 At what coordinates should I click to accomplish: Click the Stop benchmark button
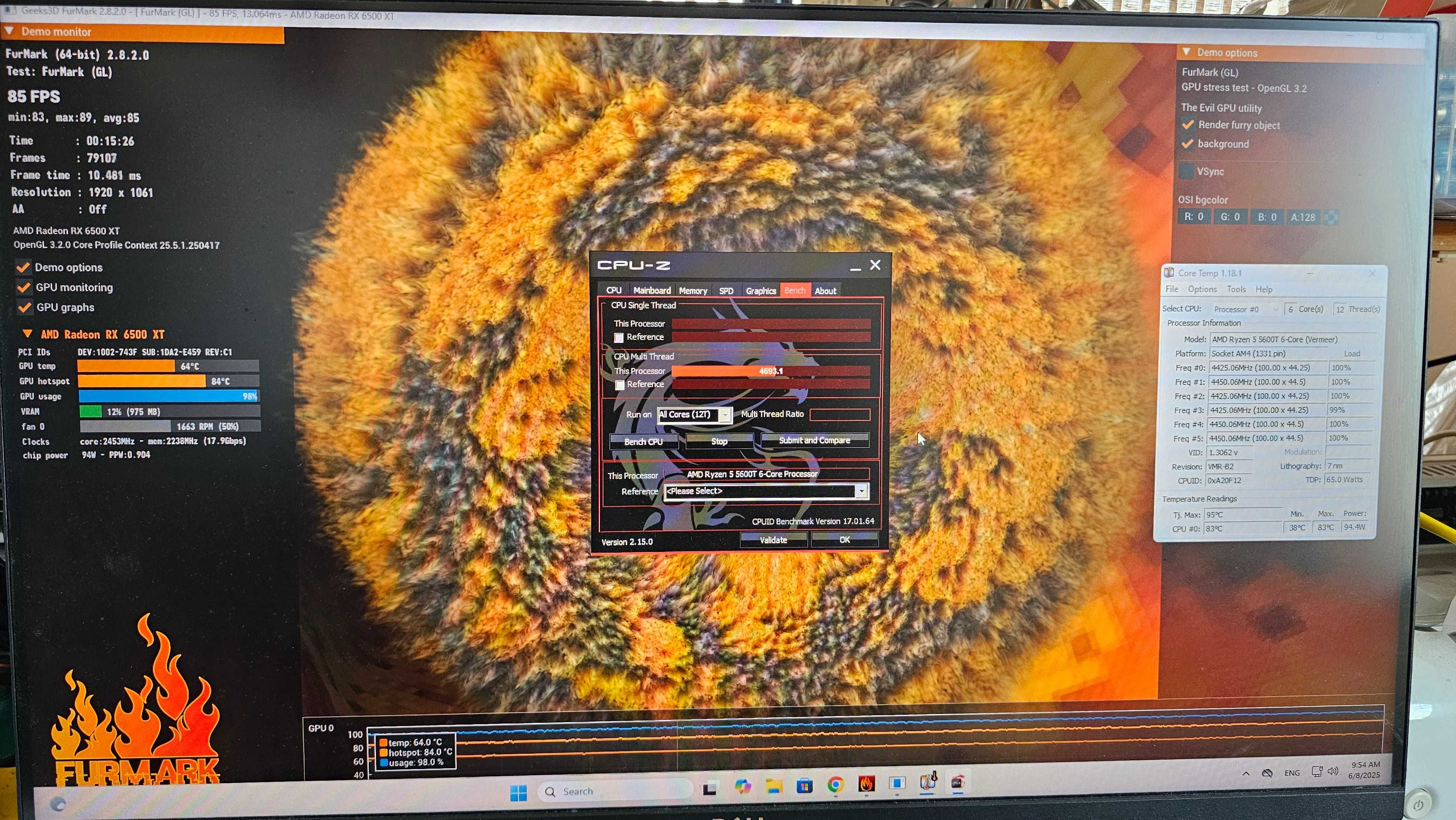pos(719,441)
